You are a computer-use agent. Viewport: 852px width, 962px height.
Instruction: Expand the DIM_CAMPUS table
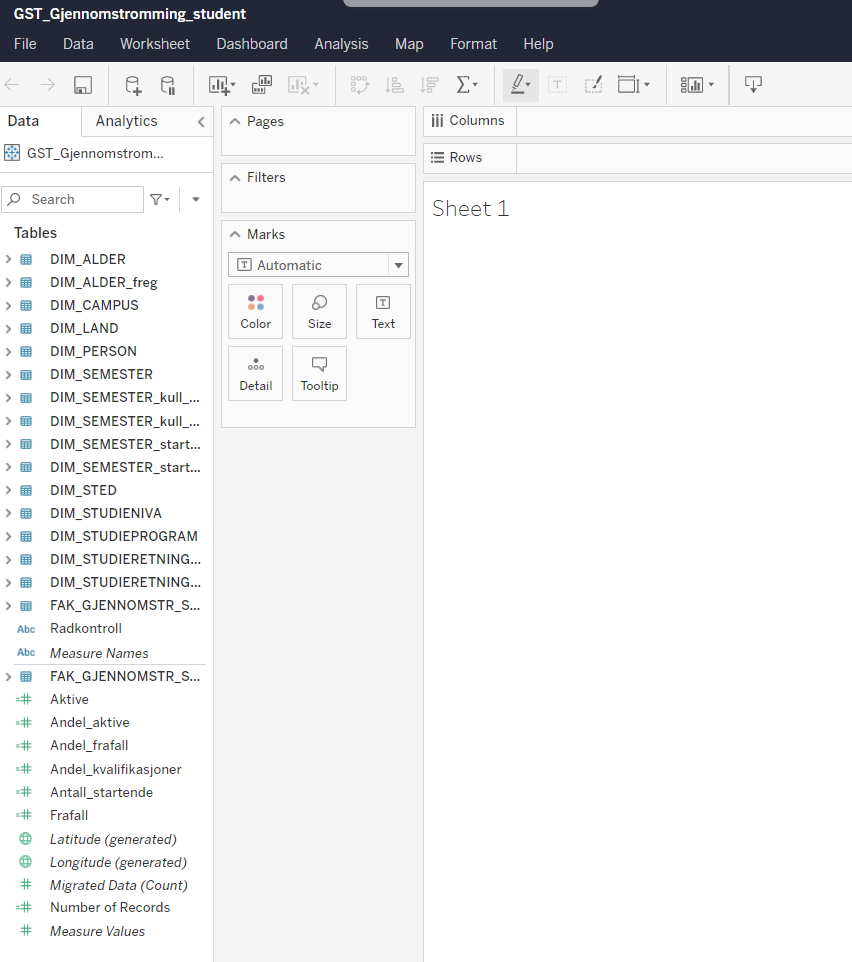8,305
